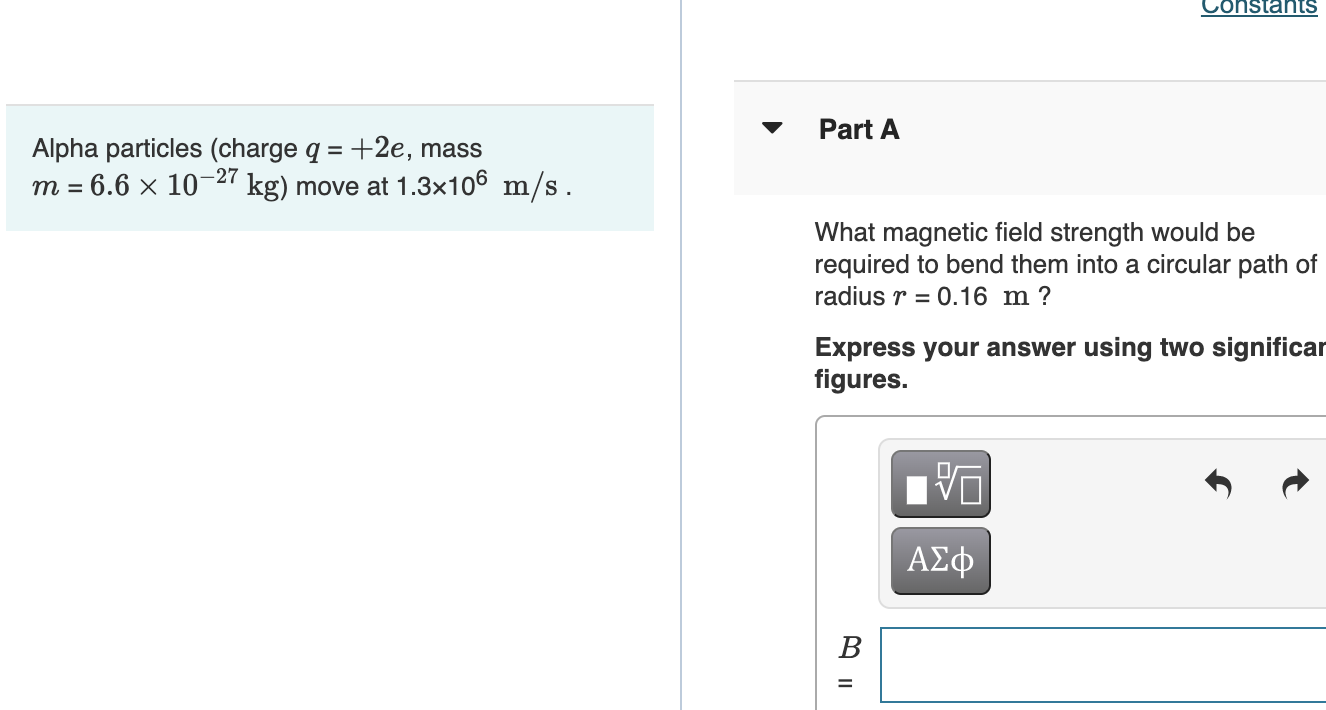
Task: Switch focus to the Part A section
Action: click(858, 129)
